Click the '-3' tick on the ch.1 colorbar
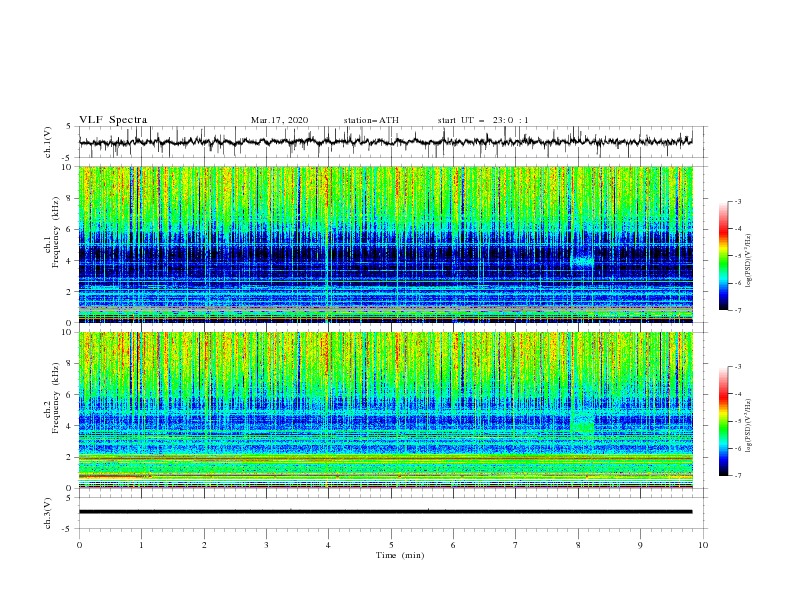The width and height of the screenshot is (792, 612). point(737,201)
